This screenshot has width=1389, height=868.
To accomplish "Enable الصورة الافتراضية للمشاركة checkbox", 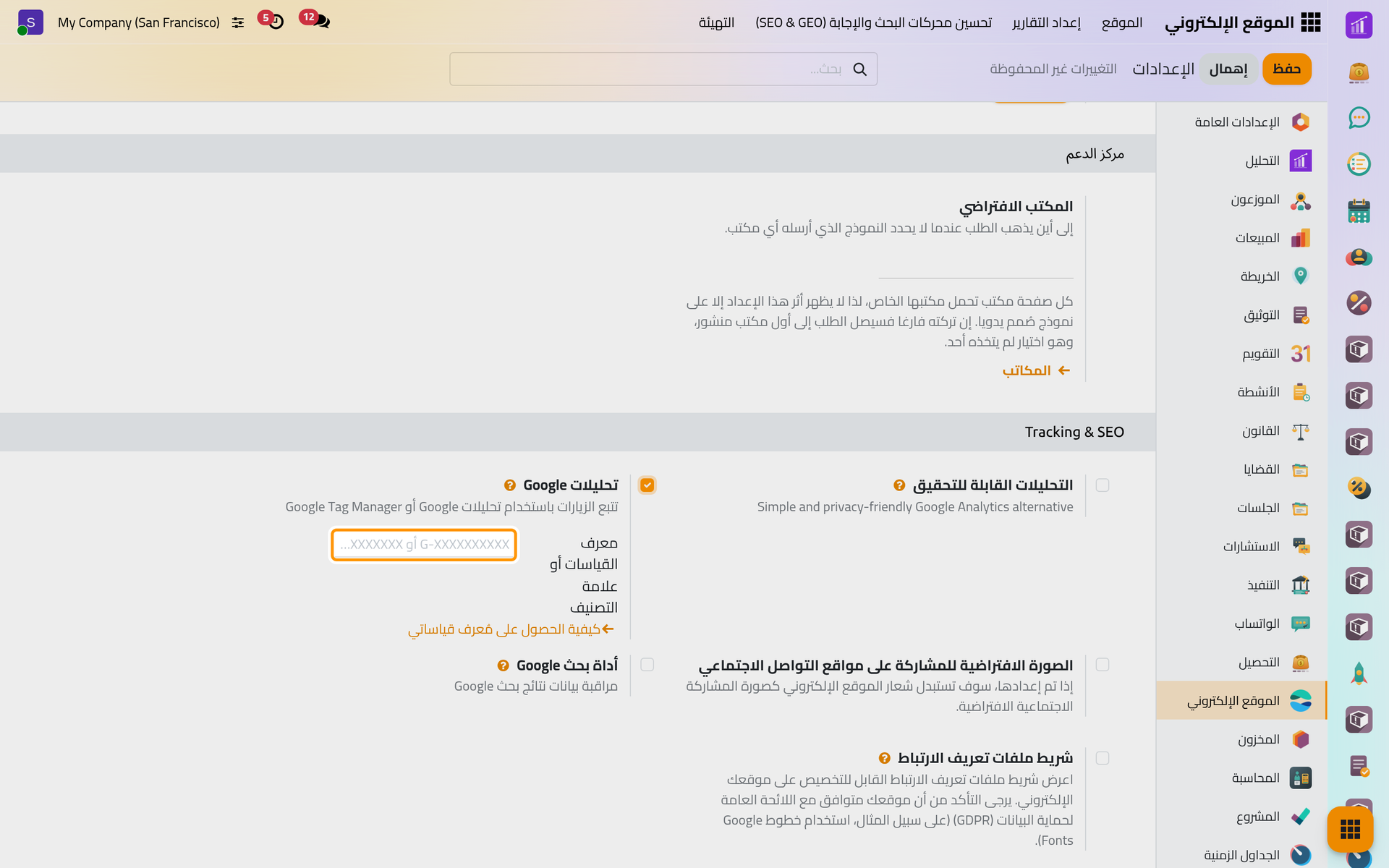I will point(1103,665).
